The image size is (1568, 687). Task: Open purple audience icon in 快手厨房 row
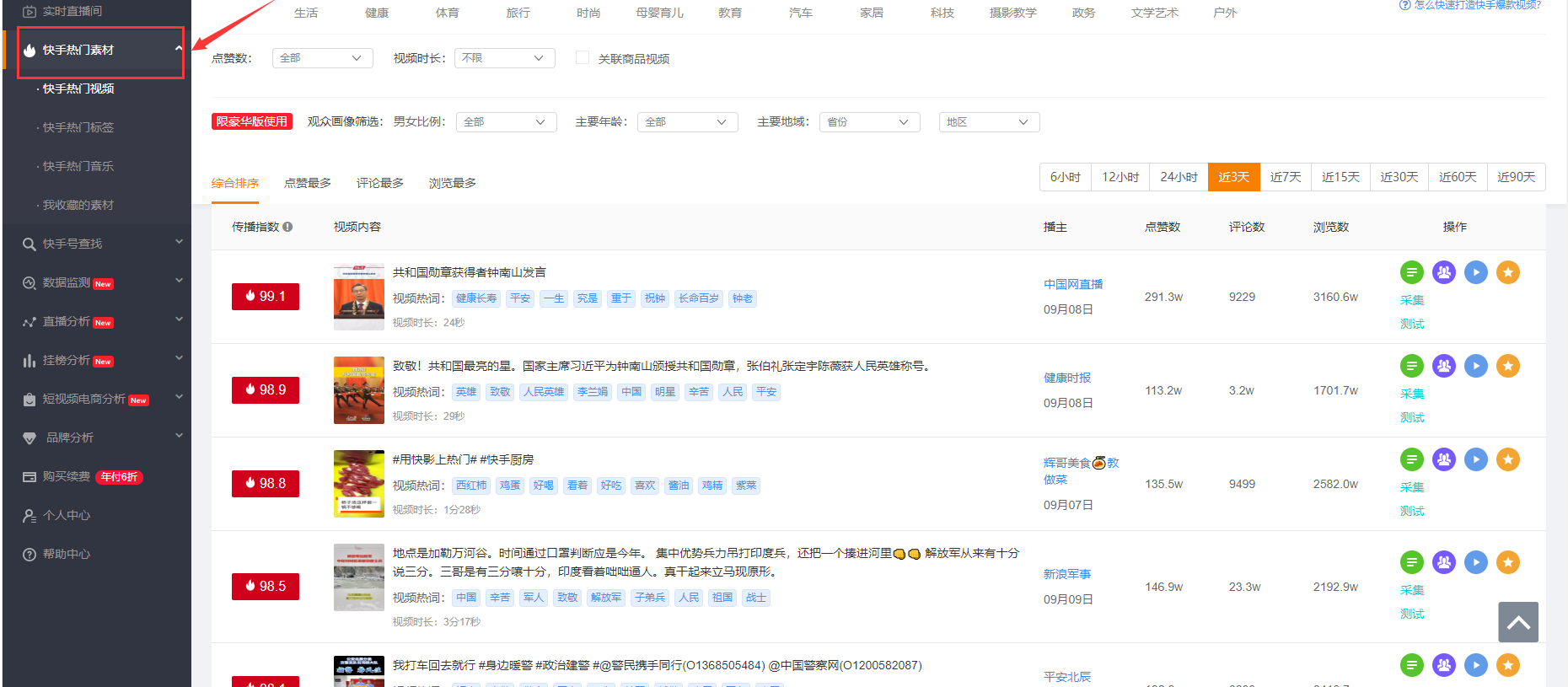coord(1444,459)
